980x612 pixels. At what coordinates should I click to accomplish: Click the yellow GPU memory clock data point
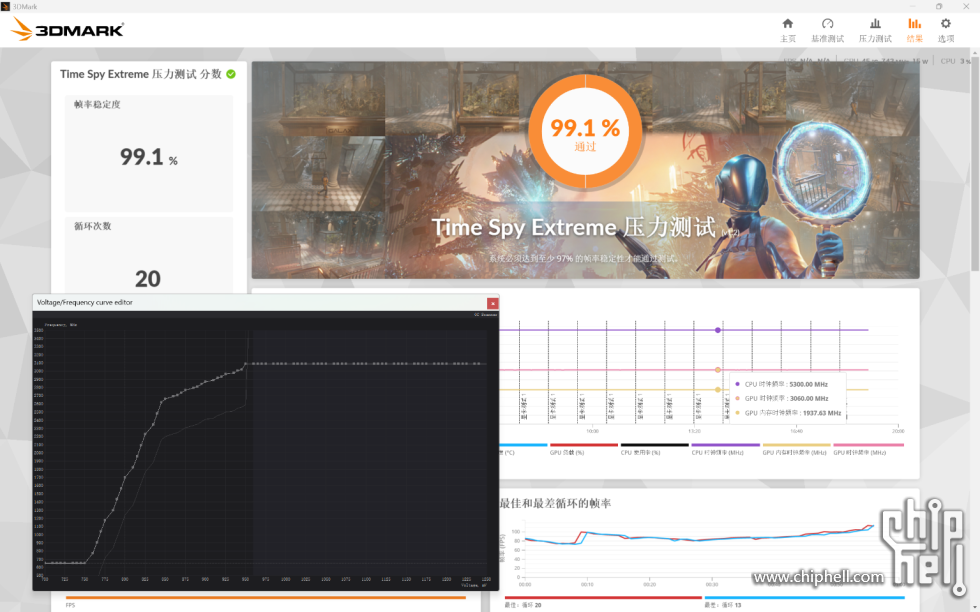click(x=718, y=389)
